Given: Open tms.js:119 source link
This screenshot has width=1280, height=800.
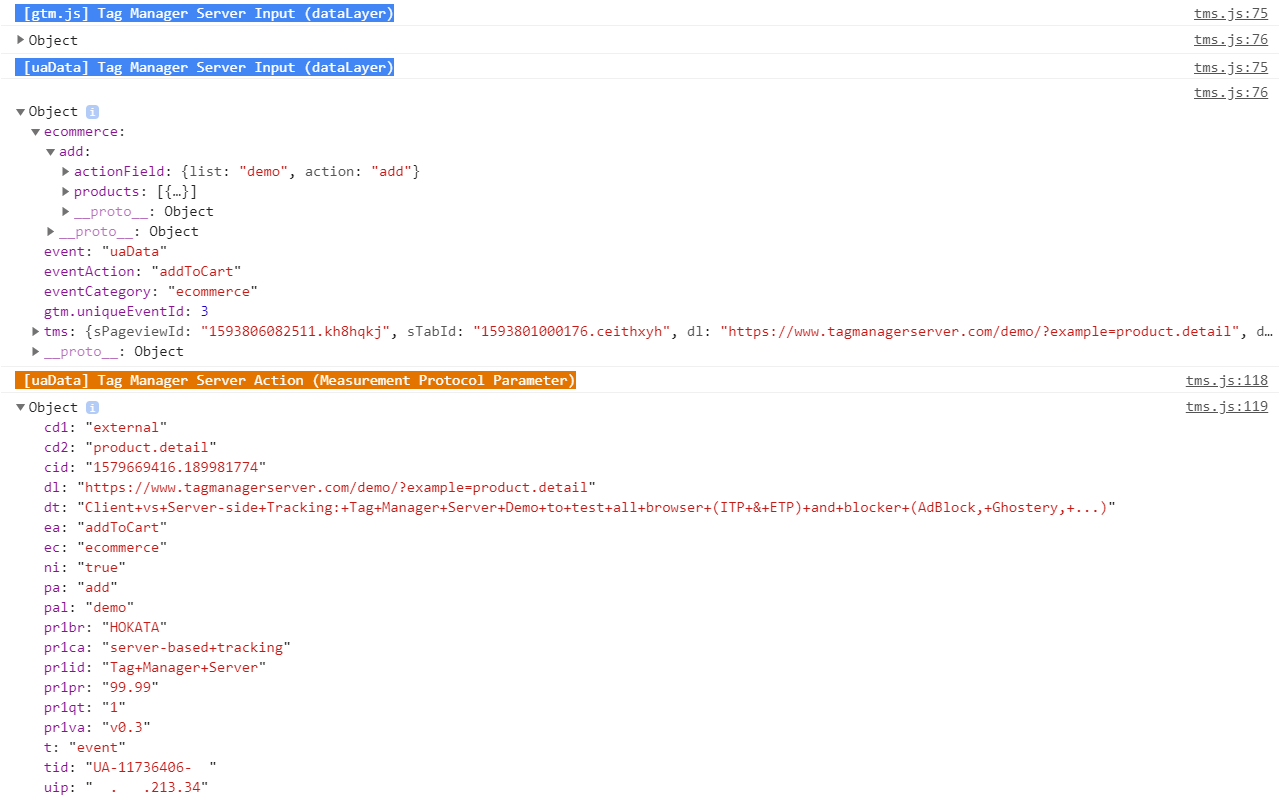Looking at the screenshot, I should (x=1226, y=406).
